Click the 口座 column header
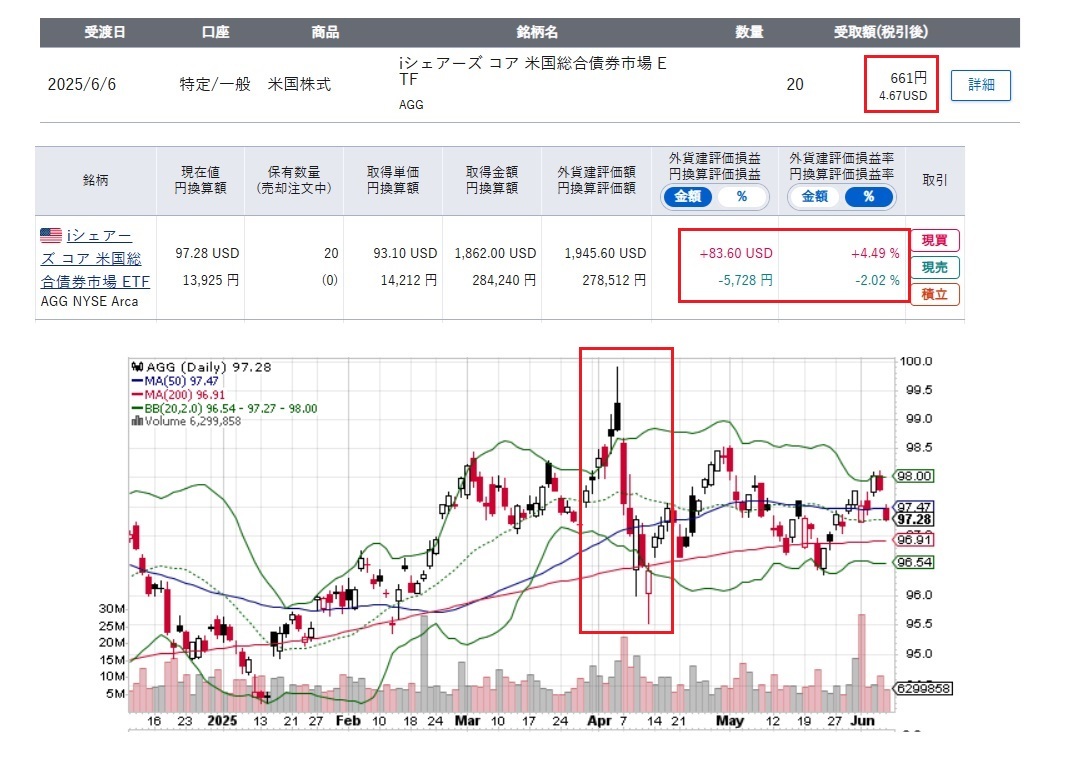 (215, 32)
